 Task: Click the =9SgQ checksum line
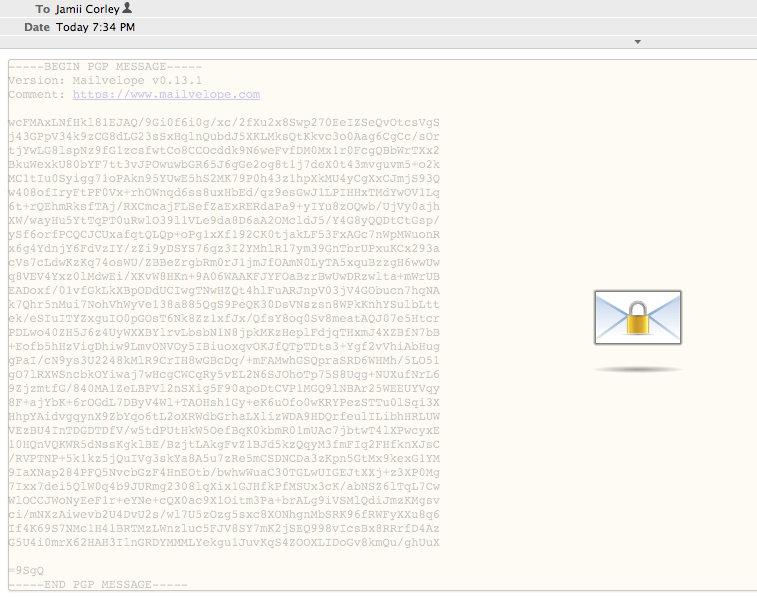(x=27, y=569)
